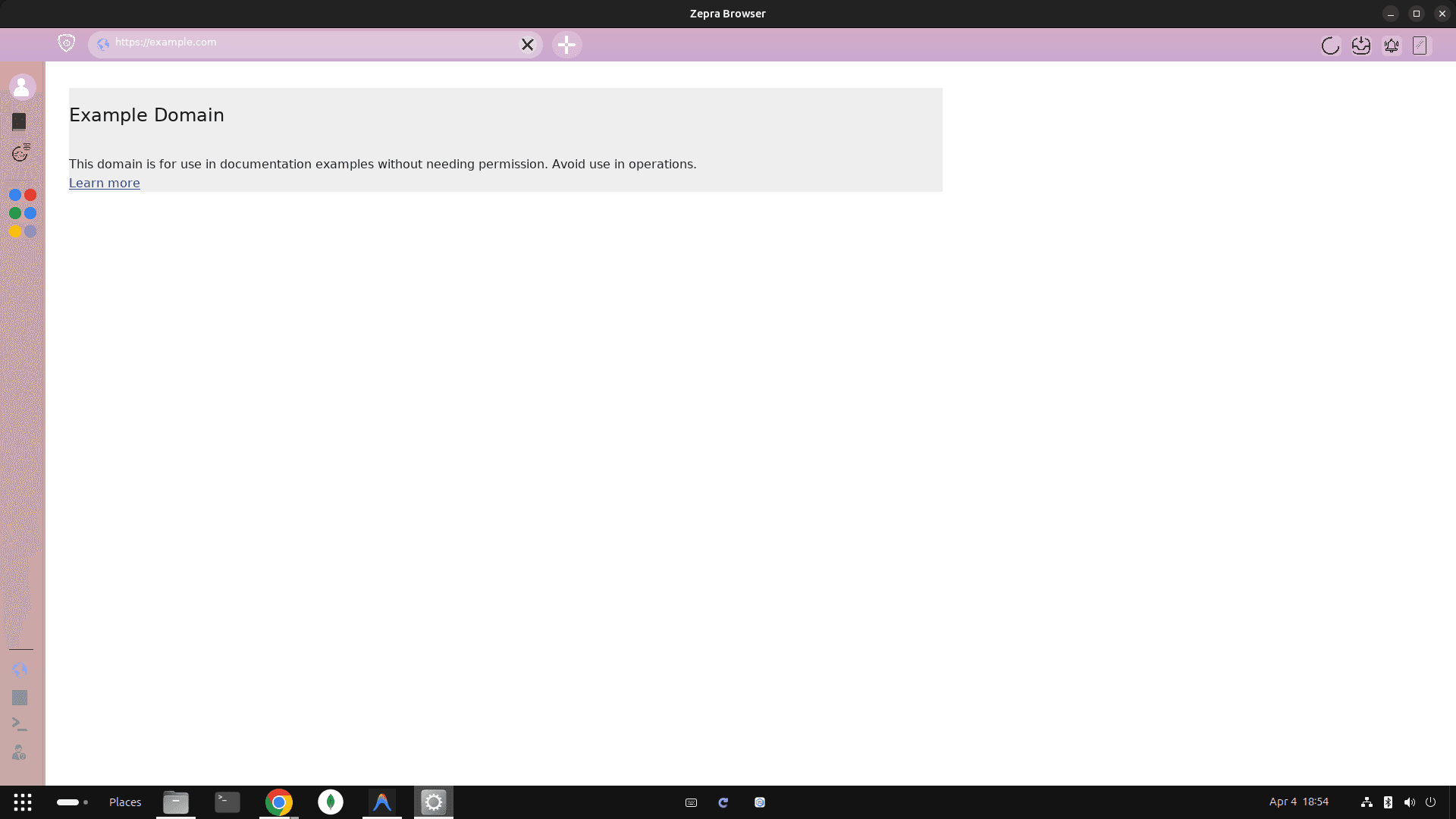
Task: Select the red swatch in the sidebar palette
Action: tap(30, 195)
